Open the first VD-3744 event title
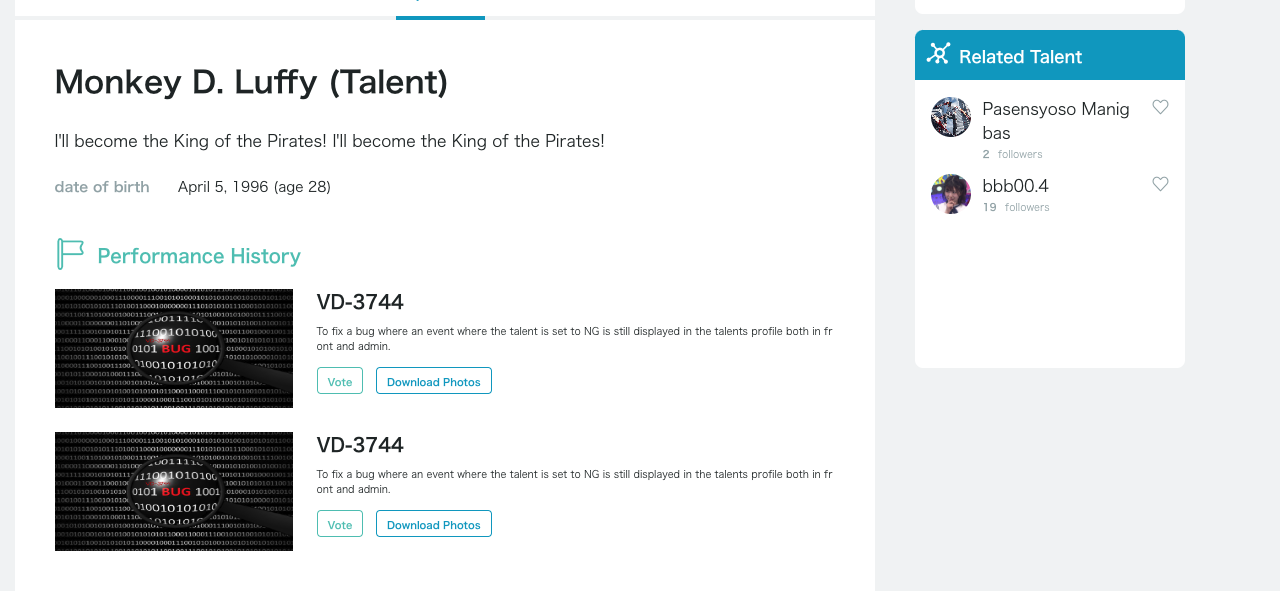 [360, 302]
